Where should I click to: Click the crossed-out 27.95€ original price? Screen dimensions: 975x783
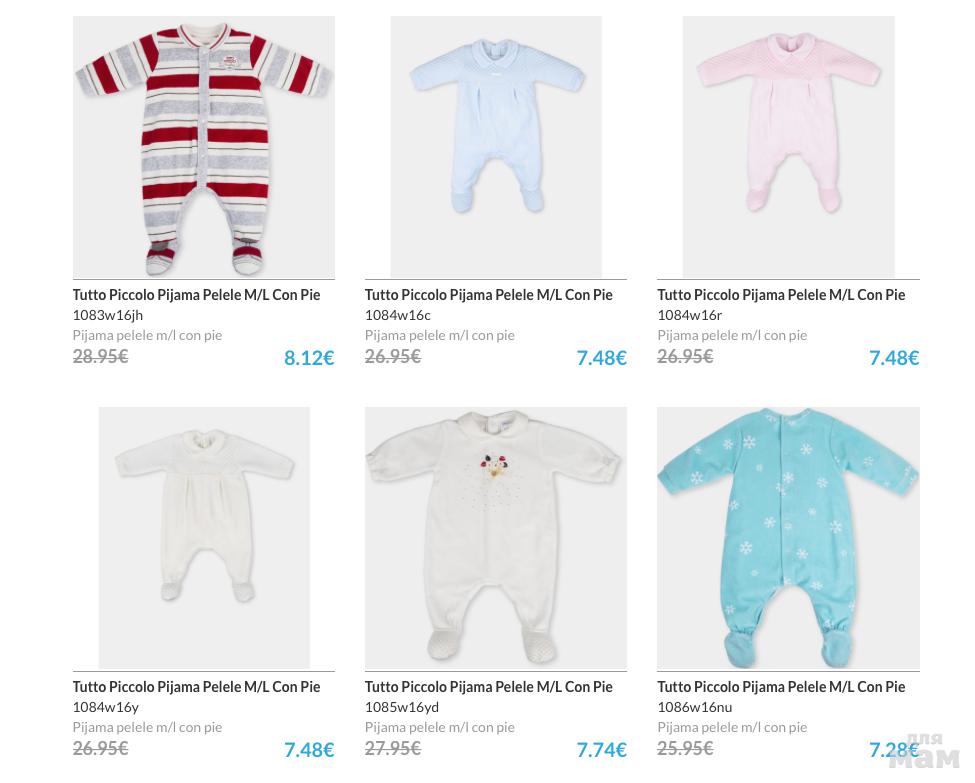[392, 748]
